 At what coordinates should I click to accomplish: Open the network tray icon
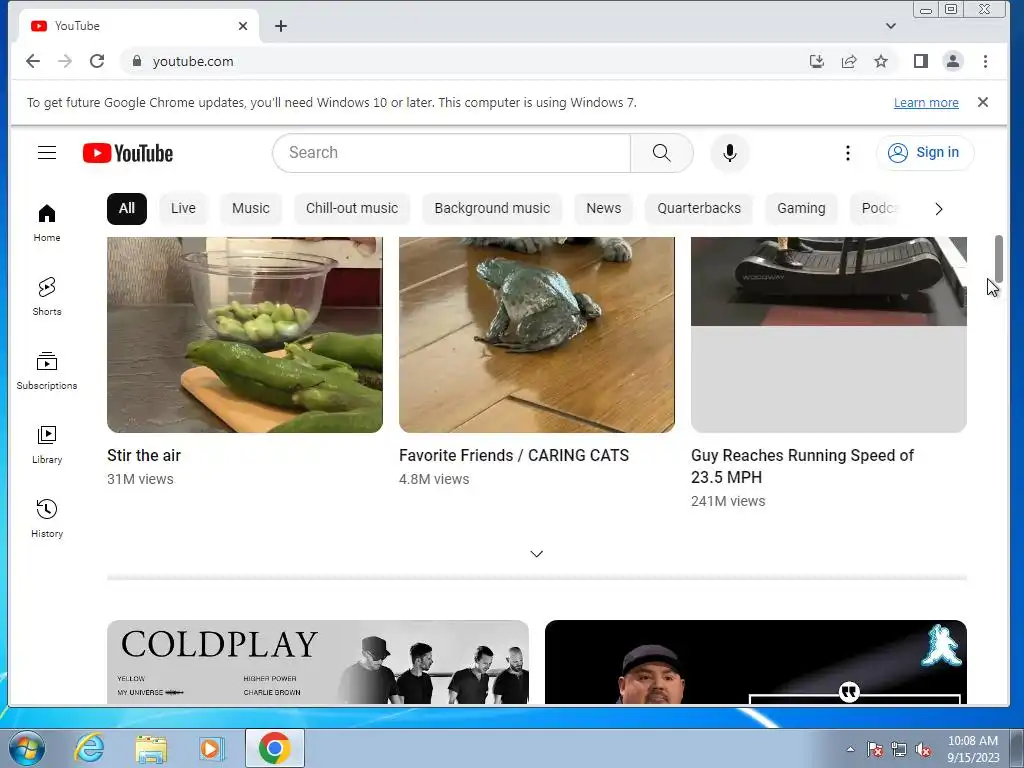(899, 750)
